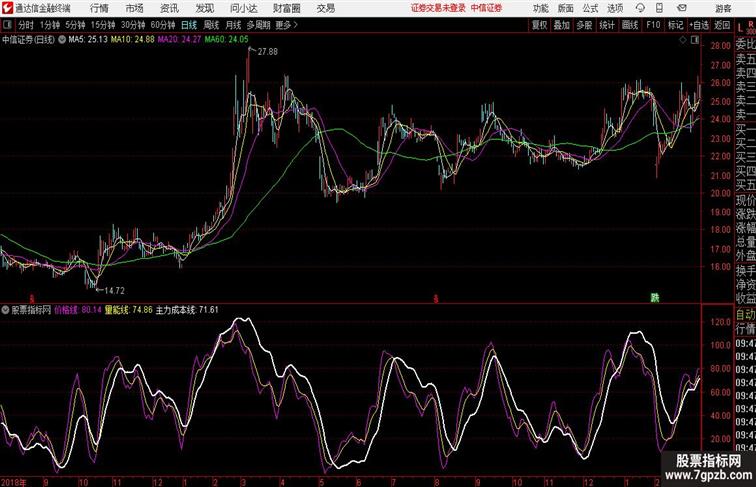The image size is (756, 487).
Task: Click 证券交易未登录 login link
Action: [438, 8]
